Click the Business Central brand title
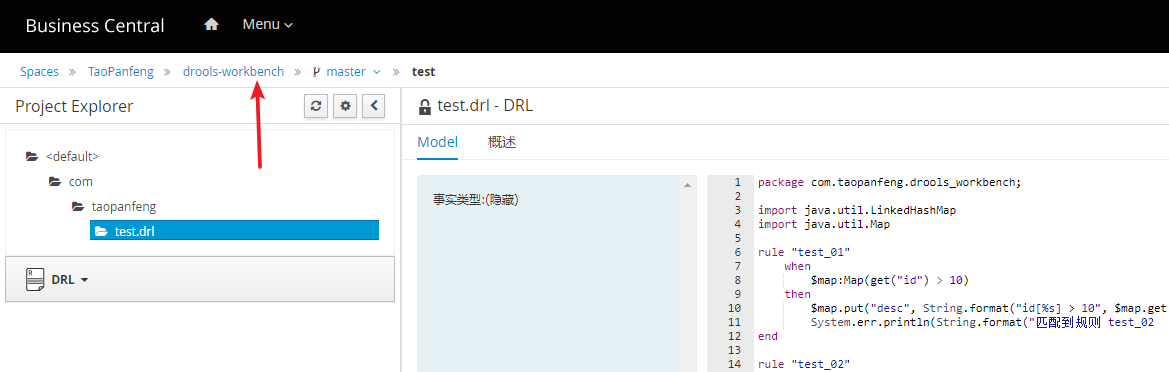 tap(95, 25)
